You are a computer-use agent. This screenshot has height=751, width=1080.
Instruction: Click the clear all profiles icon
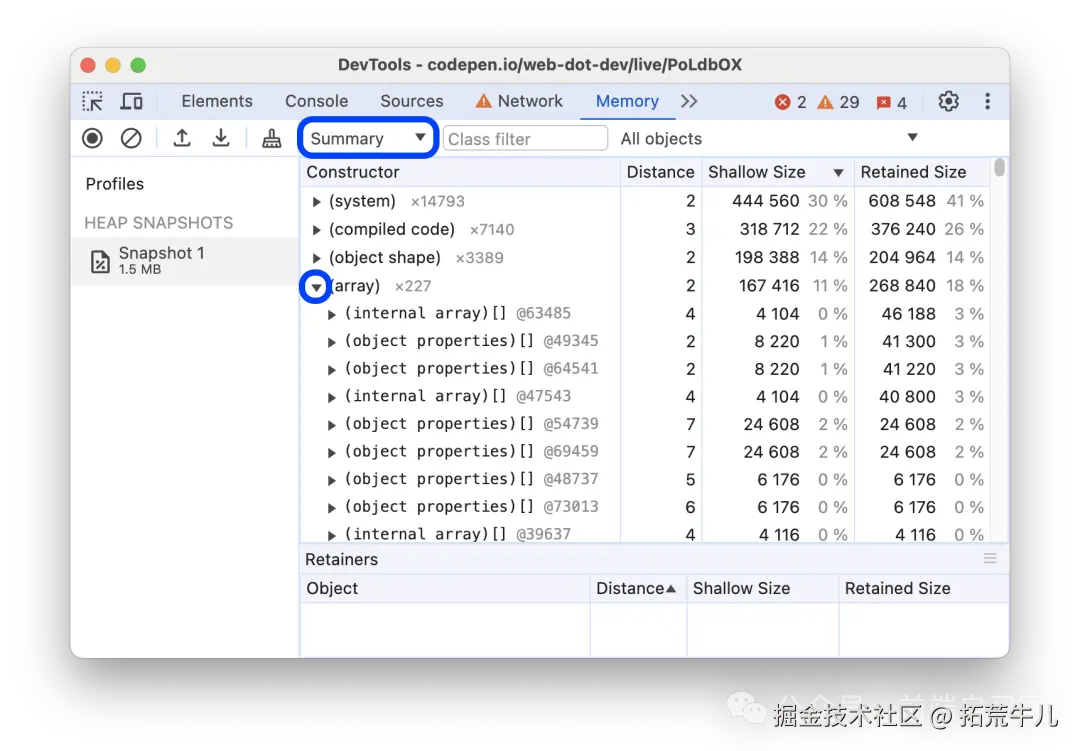pyautogui.click(x=131, y=138)
